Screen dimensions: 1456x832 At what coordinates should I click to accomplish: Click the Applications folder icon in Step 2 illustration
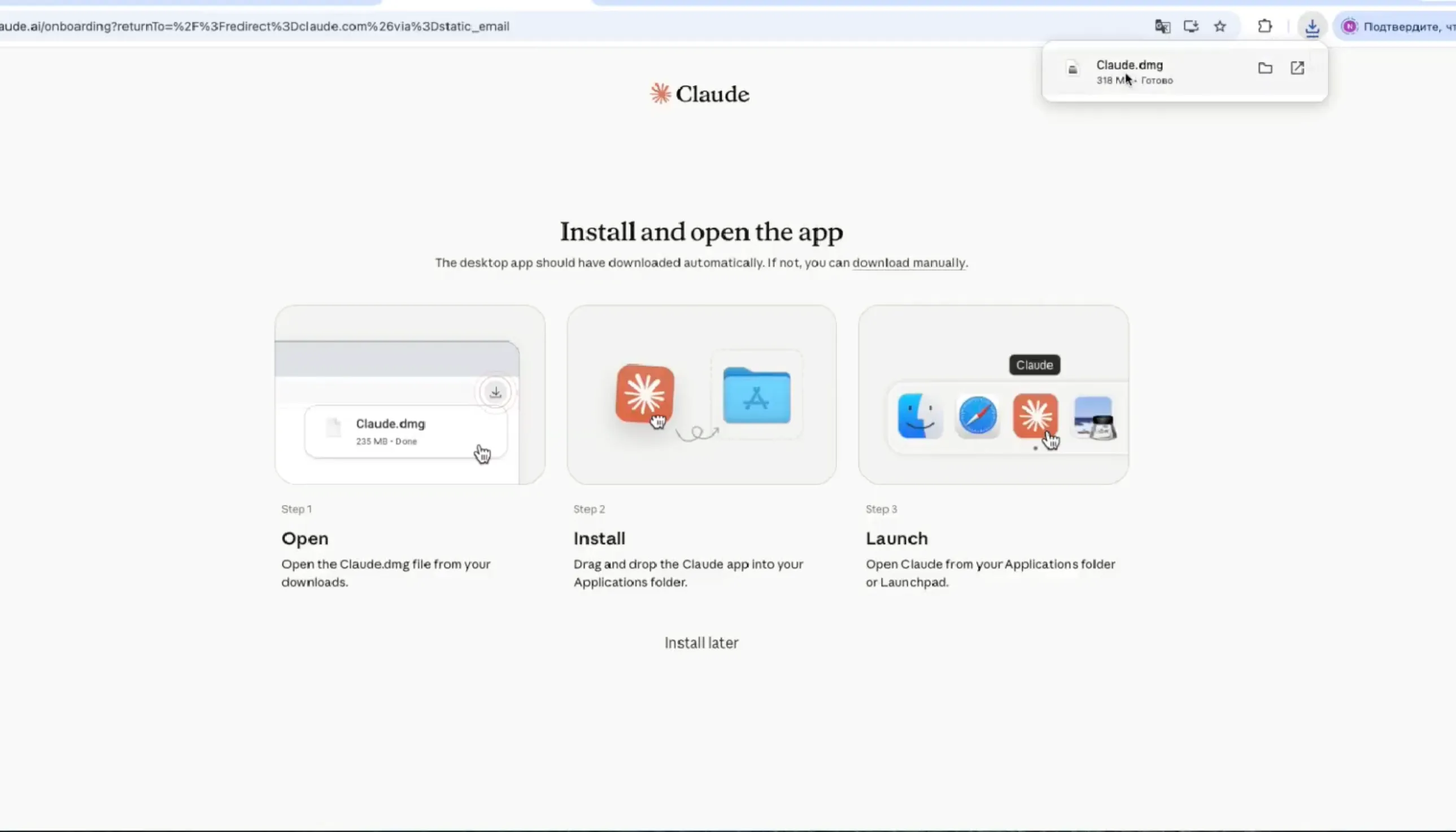pos(756,396)
